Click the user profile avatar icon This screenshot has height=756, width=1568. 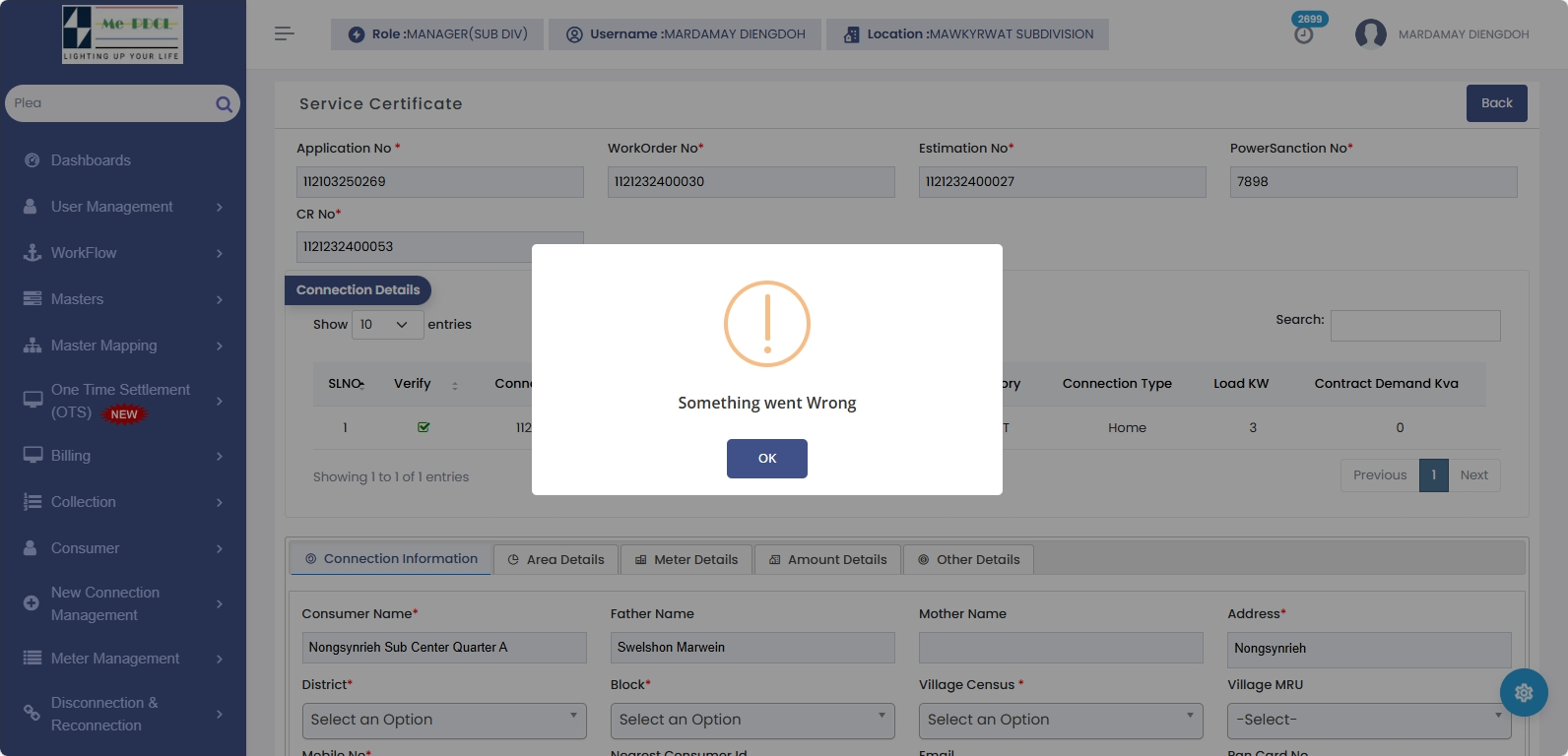coord(1370,34)
